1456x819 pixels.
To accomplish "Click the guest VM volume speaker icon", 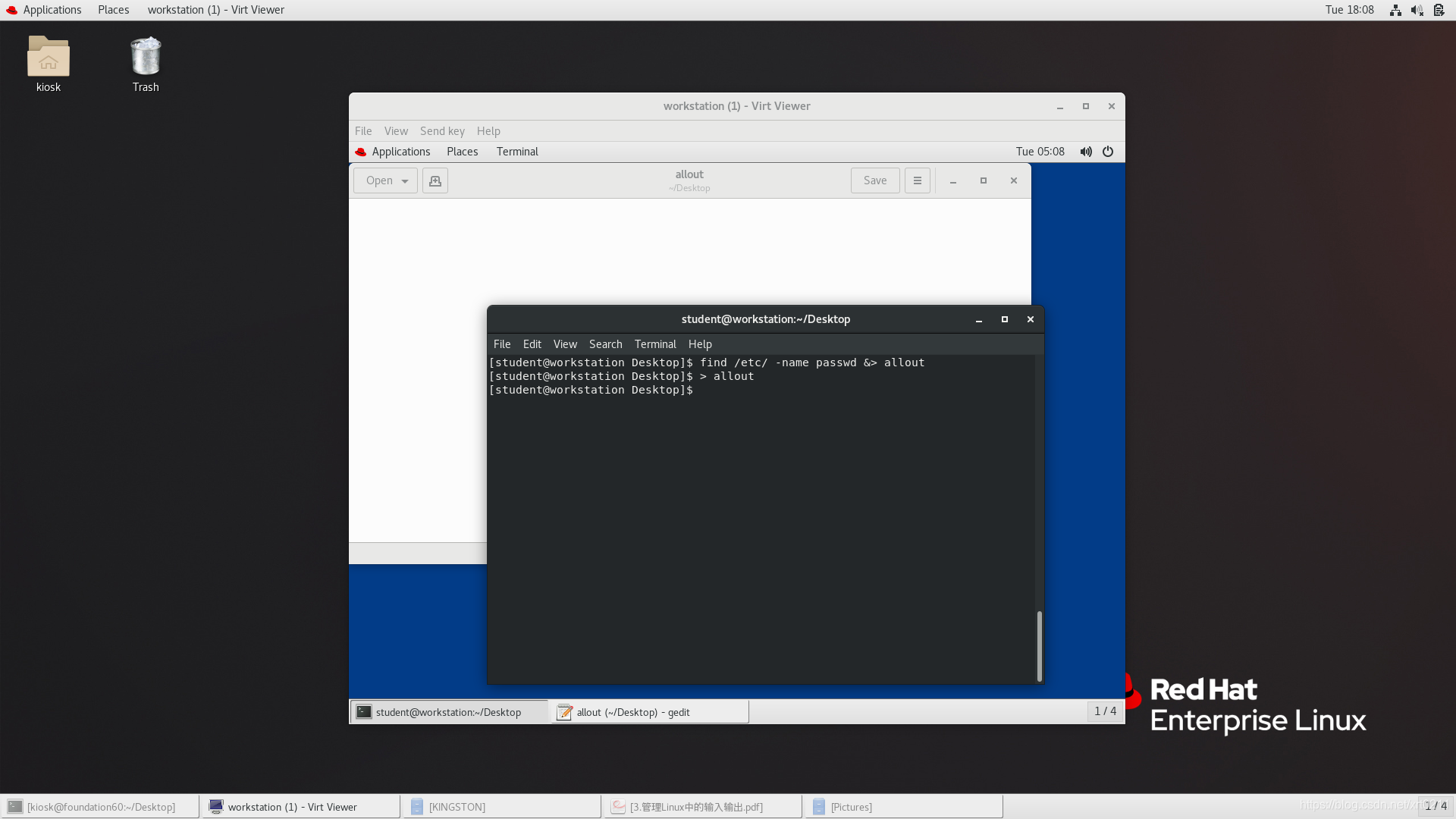I will point(1086,152).
